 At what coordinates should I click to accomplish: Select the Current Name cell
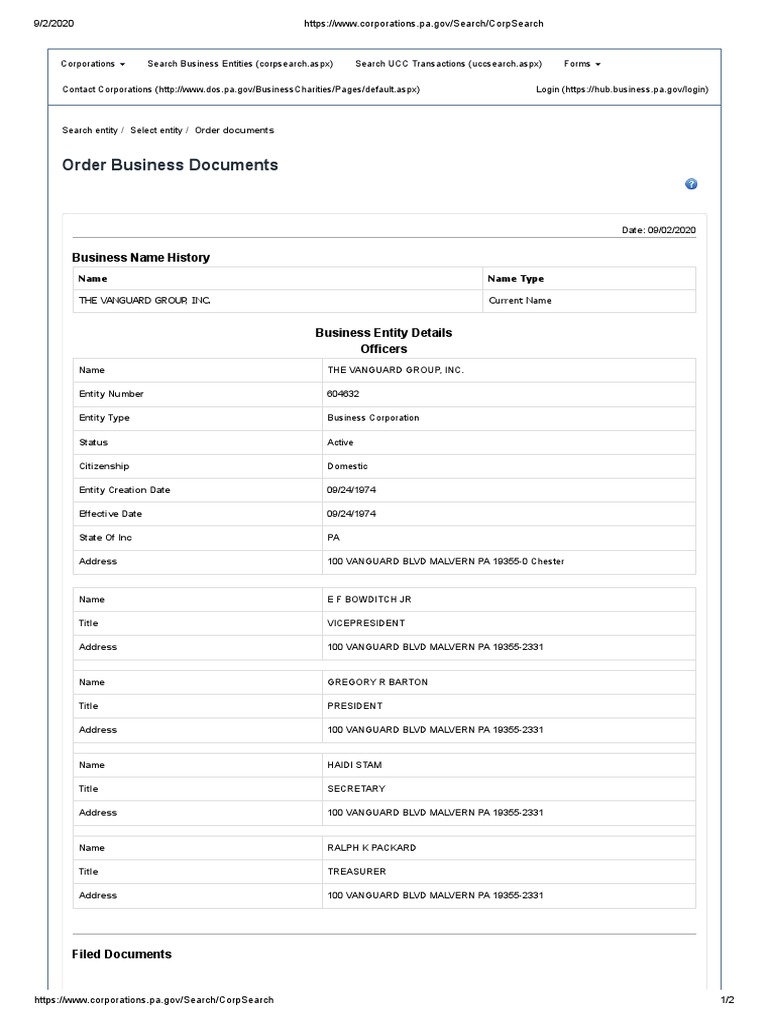[520, 301]
